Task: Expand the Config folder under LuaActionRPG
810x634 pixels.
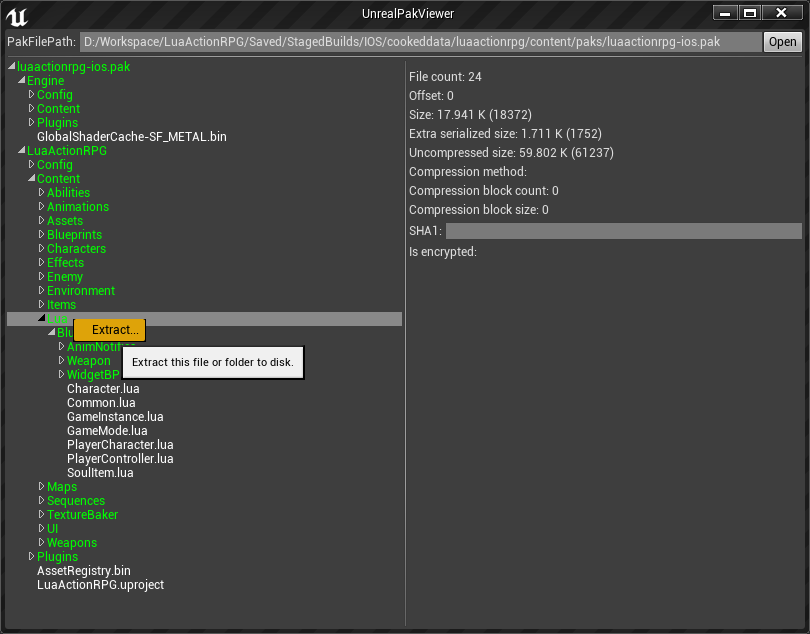Action: pos(32,164)
